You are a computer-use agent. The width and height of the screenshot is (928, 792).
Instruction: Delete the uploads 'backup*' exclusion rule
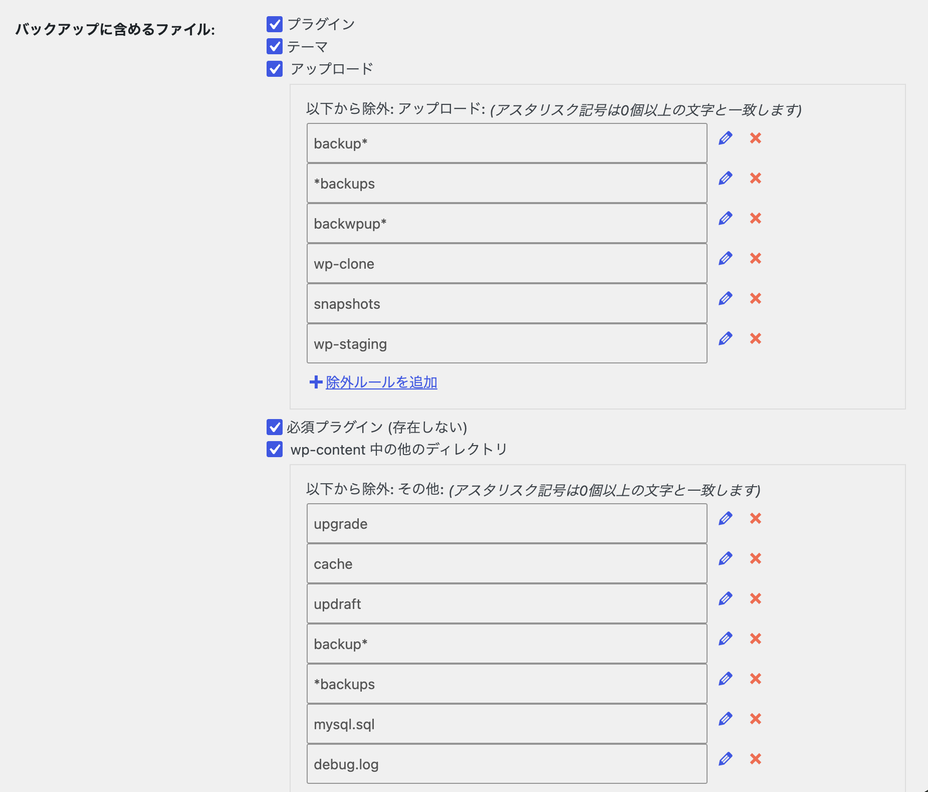755,138
